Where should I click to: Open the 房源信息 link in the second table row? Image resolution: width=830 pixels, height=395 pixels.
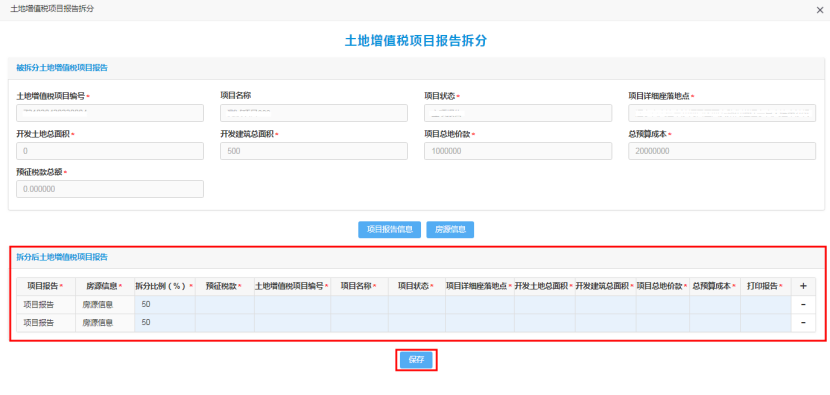pyautogui.click(x=98, y=322)
